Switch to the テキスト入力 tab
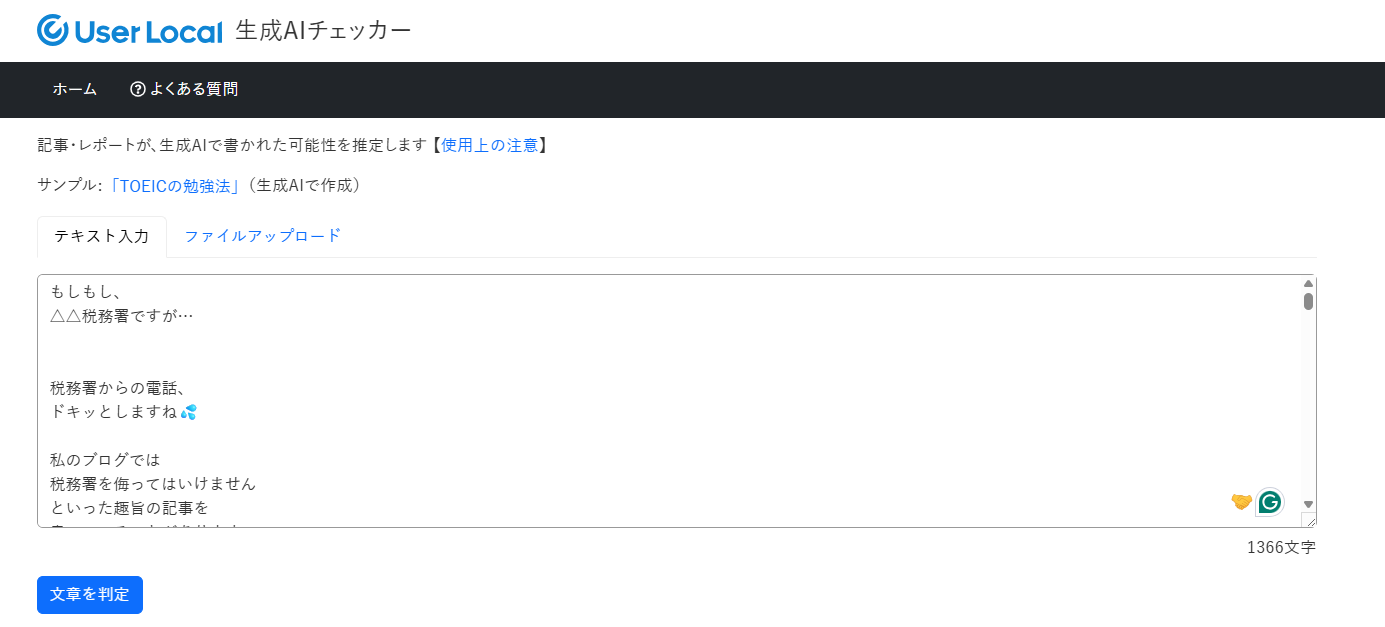Viewport: 1385px width, 627px height. coord(102,236)
